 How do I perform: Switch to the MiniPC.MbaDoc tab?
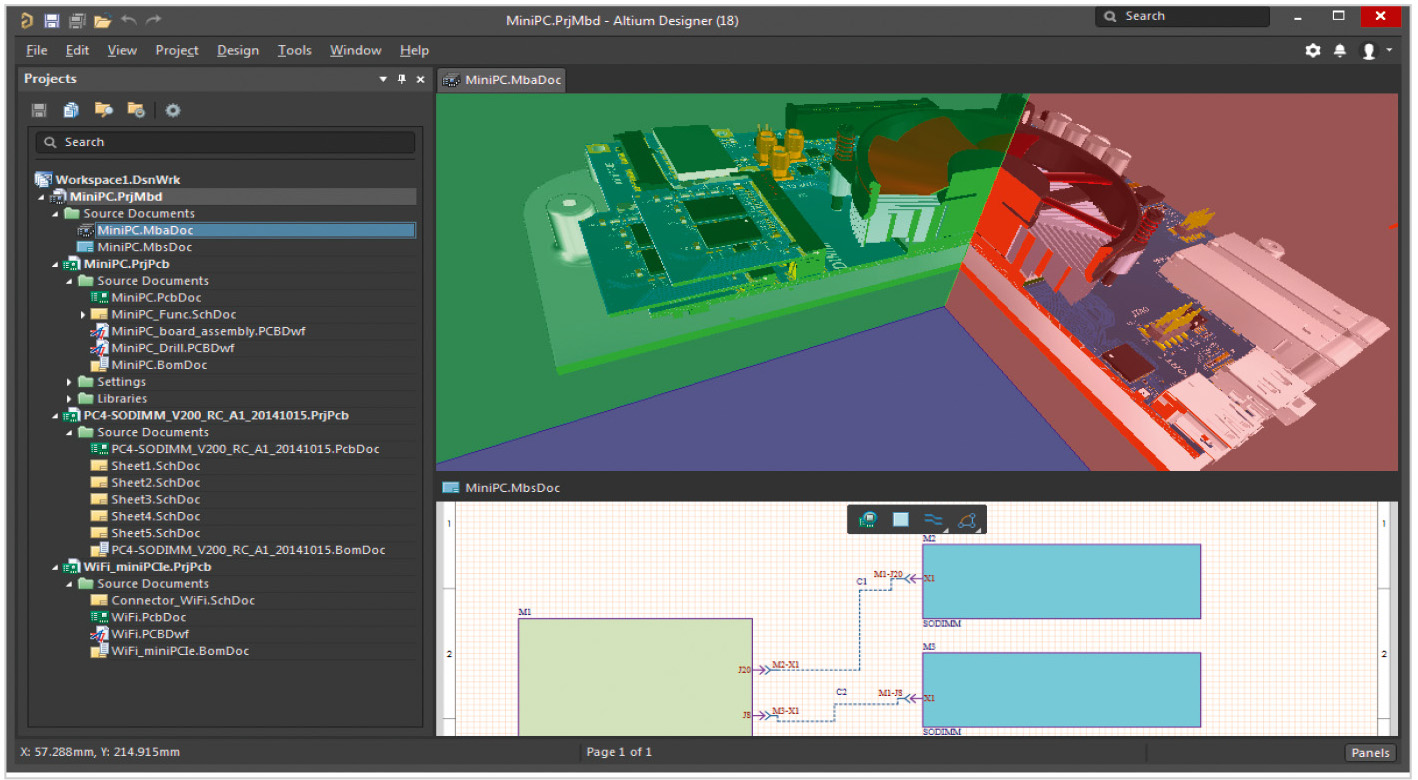[x=502, y=80]
